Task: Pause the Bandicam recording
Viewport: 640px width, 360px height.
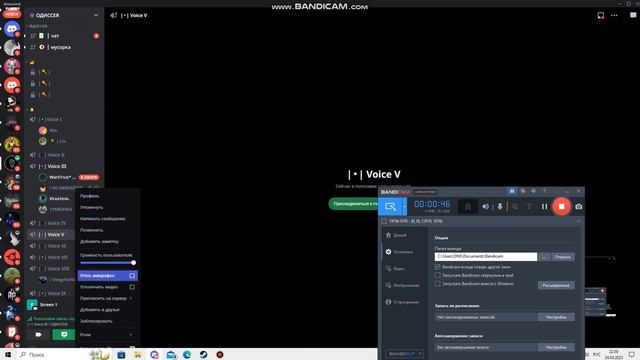Action: point(544,207)
